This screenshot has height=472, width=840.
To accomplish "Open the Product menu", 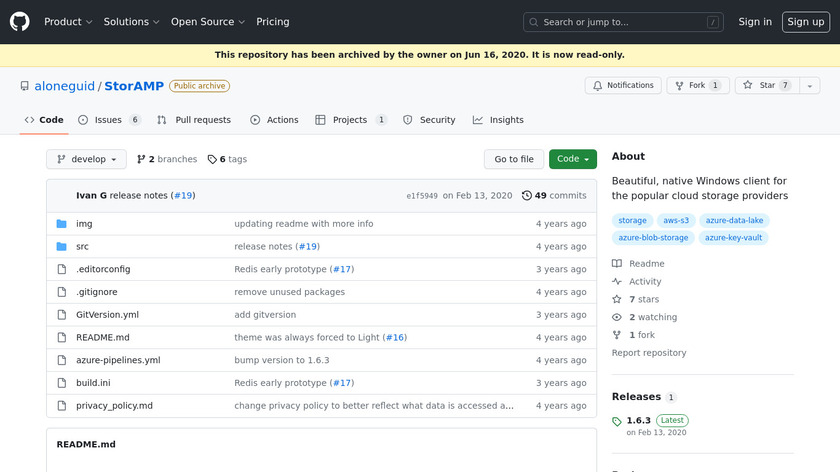I will (x=68, y=21).
